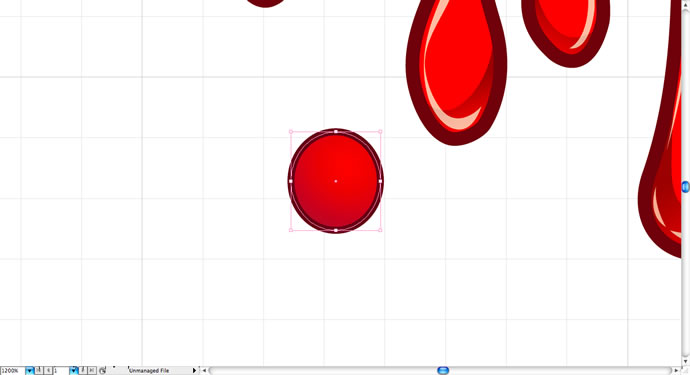Click the artboard number field showing 1
Image resolution: width=690 pixels, height=375 pixels.
[61, 371]
